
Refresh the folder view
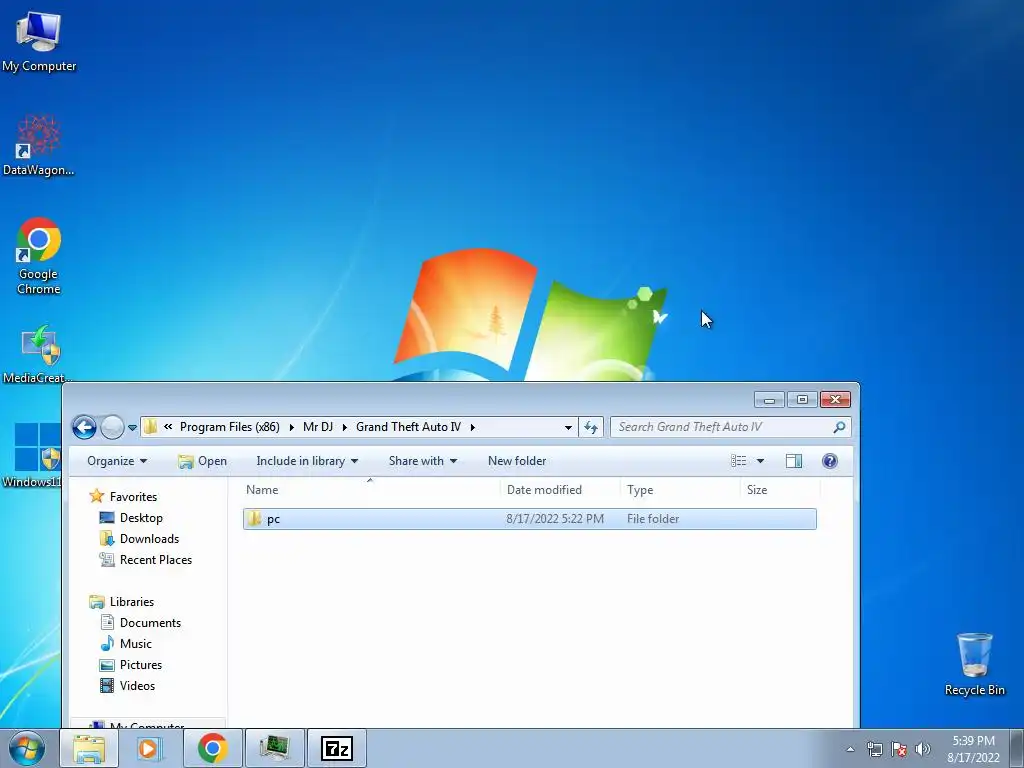point(591,427)
